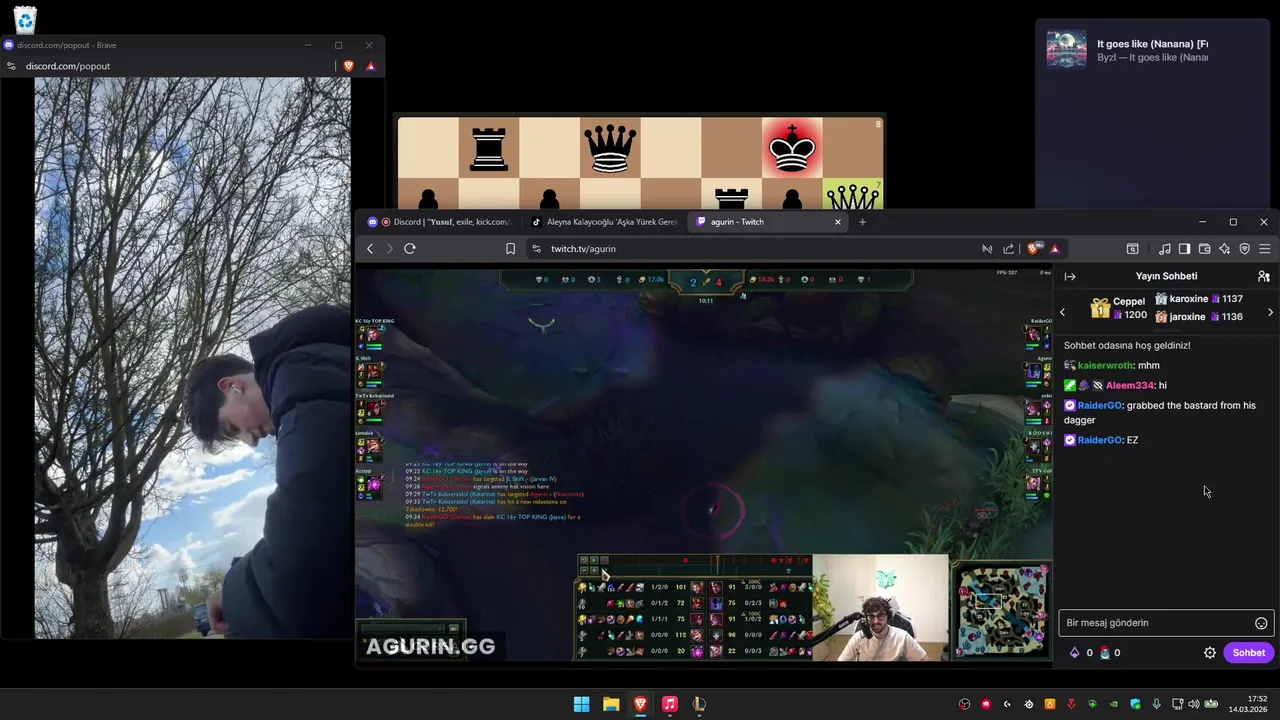1280x720 pixels.
Task: Open the Leo AI sparkle icon
Action: [x=1224, y=249]
